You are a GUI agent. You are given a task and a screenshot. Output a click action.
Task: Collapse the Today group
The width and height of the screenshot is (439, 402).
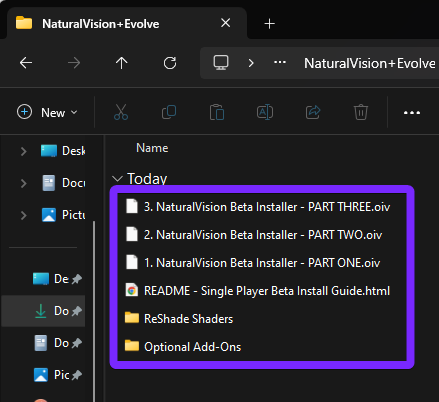(x=117, y=179)
